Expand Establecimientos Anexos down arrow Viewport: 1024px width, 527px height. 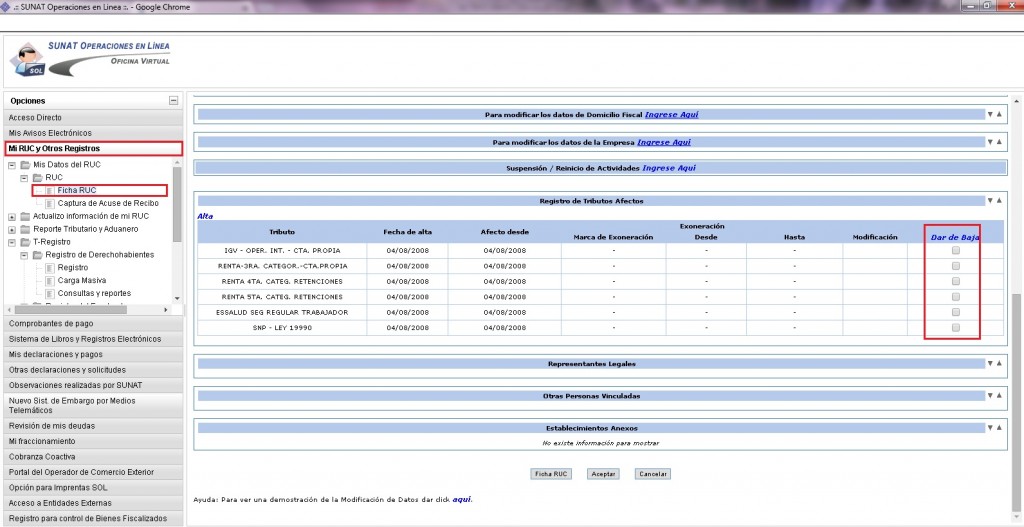coord(990,428)
